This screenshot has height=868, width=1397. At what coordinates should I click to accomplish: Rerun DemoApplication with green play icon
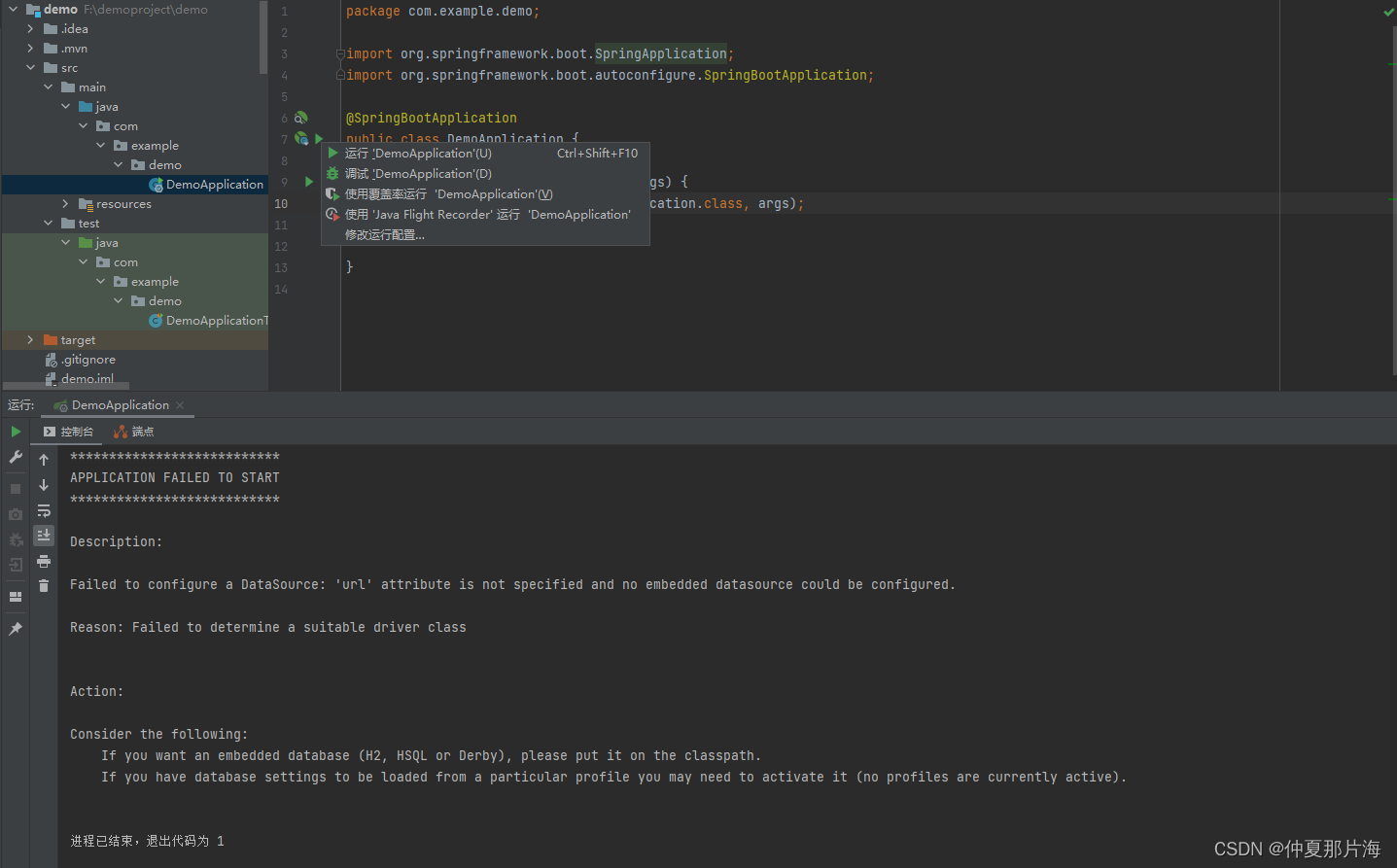(16, 432)
